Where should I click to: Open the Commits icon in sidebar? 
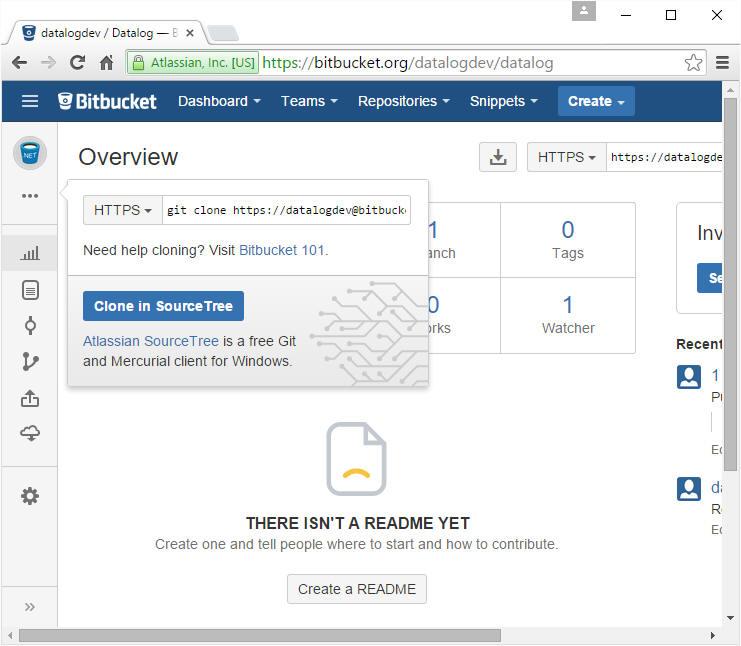click(30, 326)
